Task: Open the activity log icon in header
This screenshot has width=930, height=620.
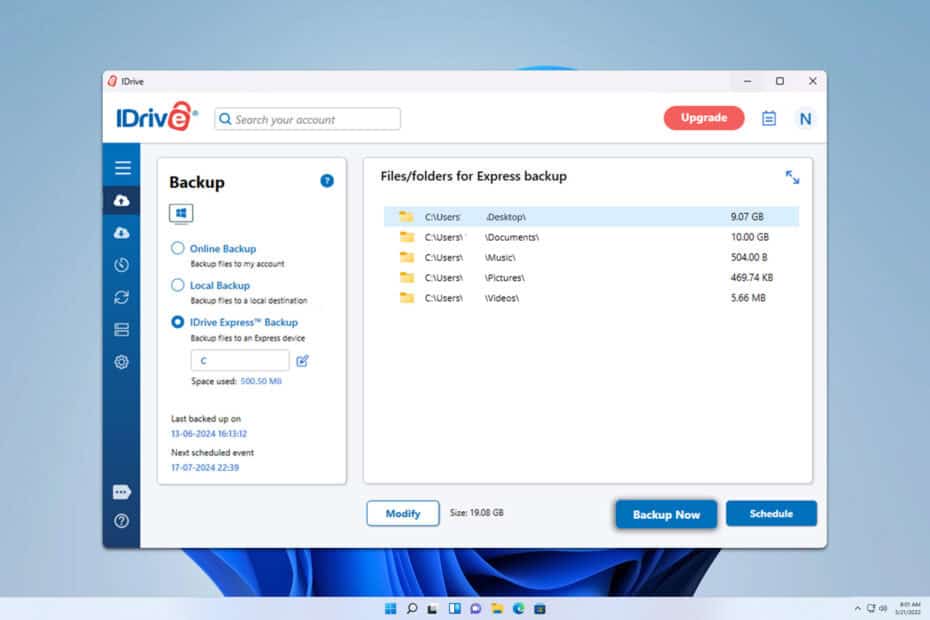Action: coord(769,119)
